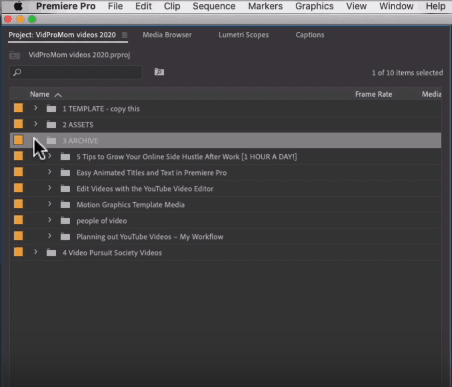Sort by the Frame Rate column header
The image size is (452, 387).
(x=373, y=94)
